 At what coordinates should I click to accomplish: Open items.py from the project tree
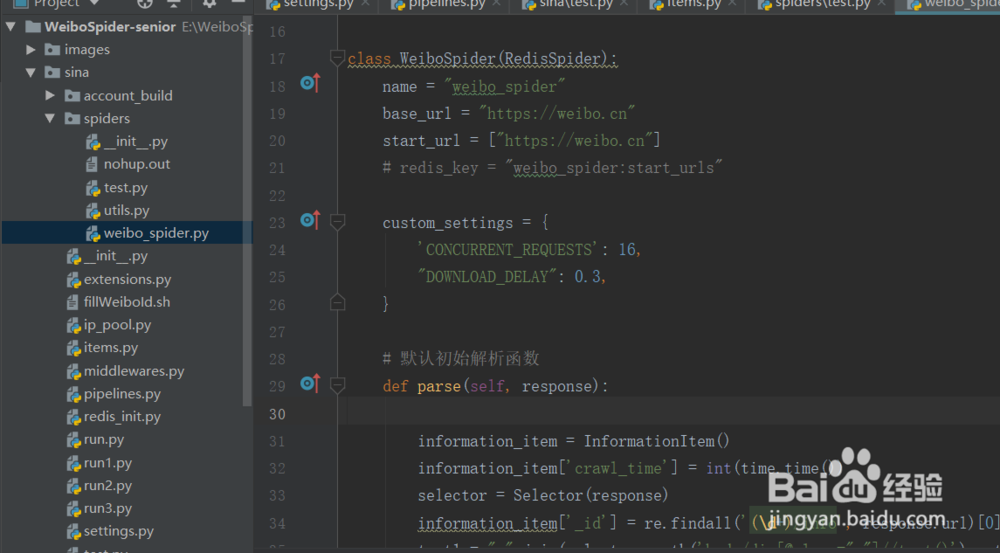coord(111,348)
